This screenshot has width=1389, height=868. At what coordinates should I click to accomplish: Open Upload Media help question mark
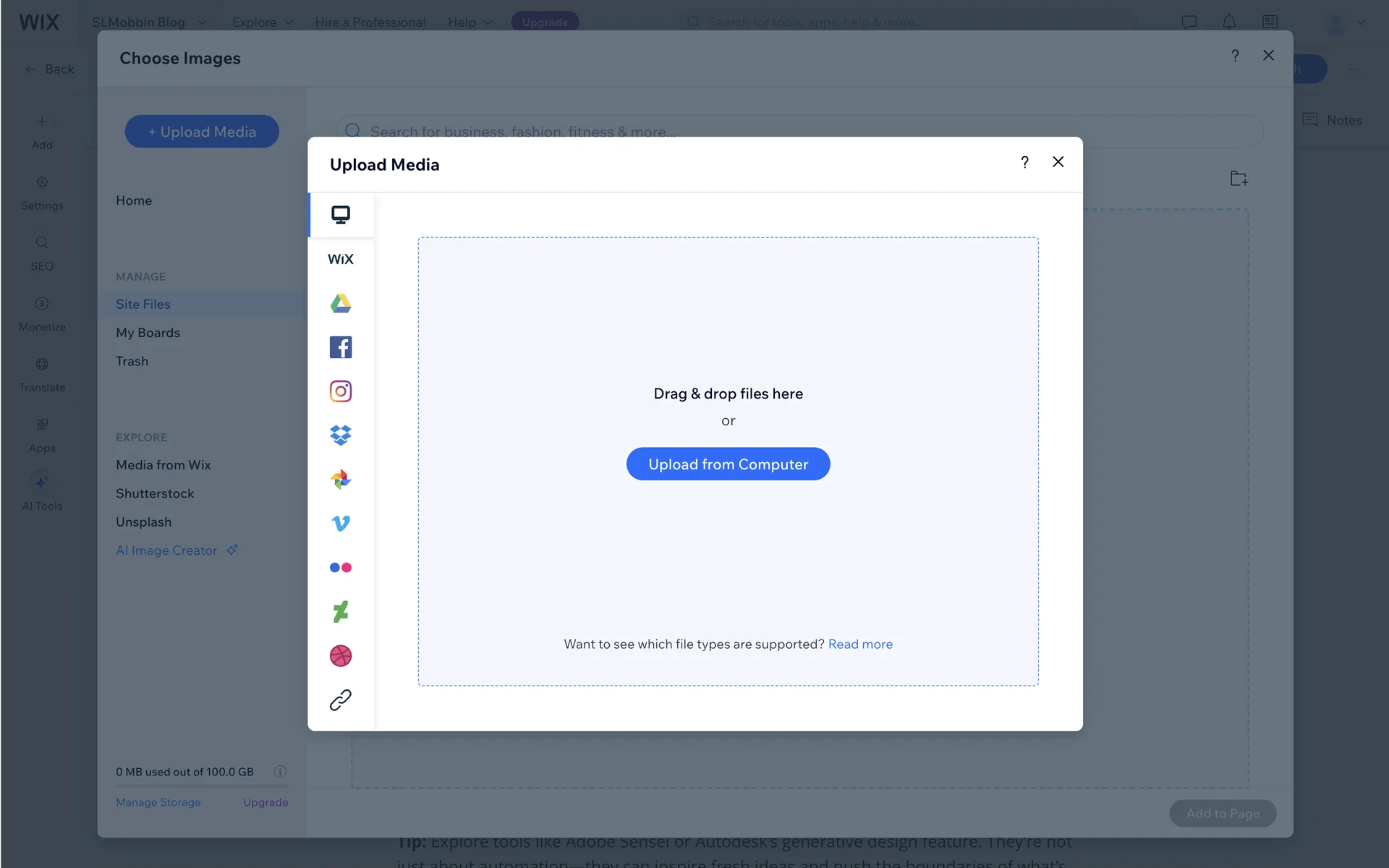1024,162
